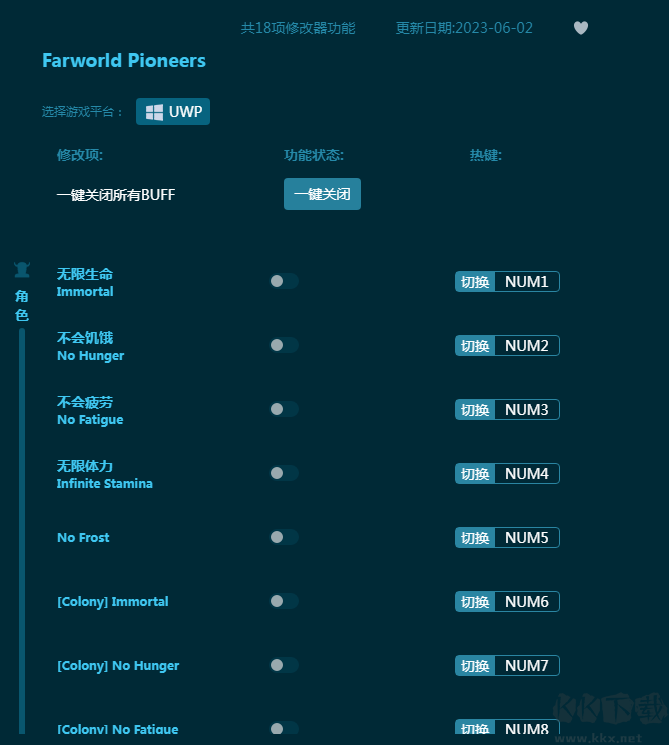This screenshot has height=745, width=669.
Task: Click the 角色 category vertical bar
Action: (x=22, y=531)
